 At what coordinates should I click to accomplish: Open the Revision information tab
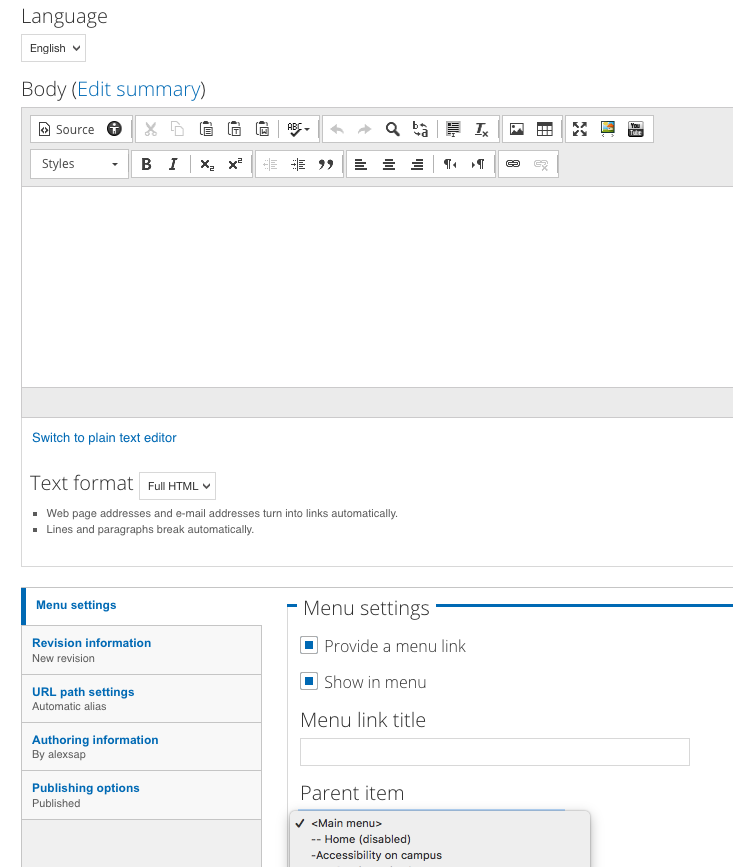pyautogui.click(x=91, y=643)
